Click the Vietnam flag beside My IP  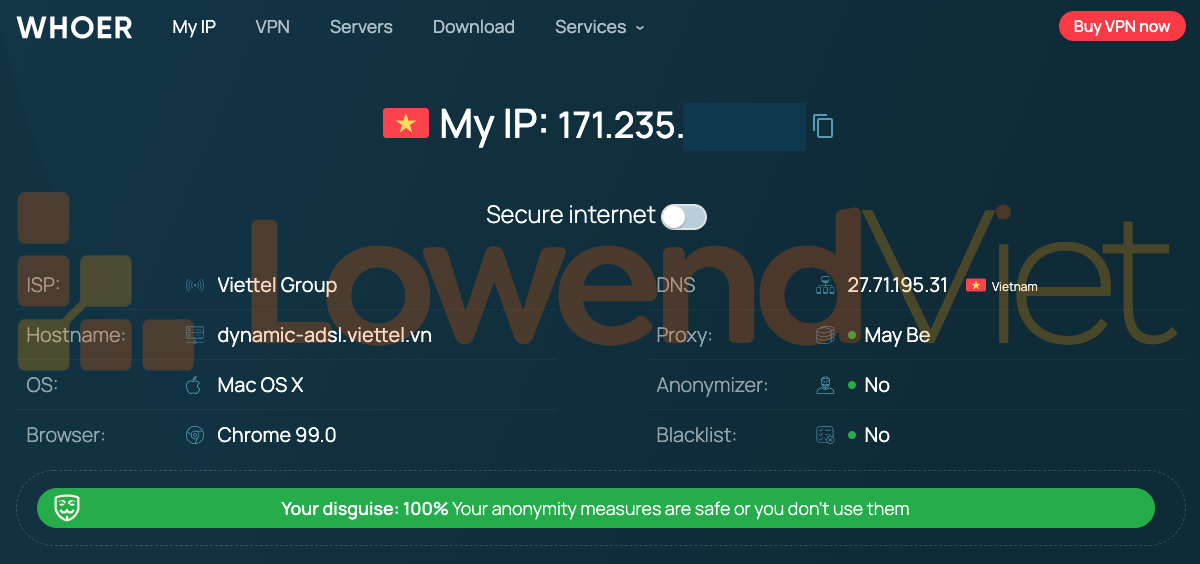pyautogui.click(x=405, y=124)
